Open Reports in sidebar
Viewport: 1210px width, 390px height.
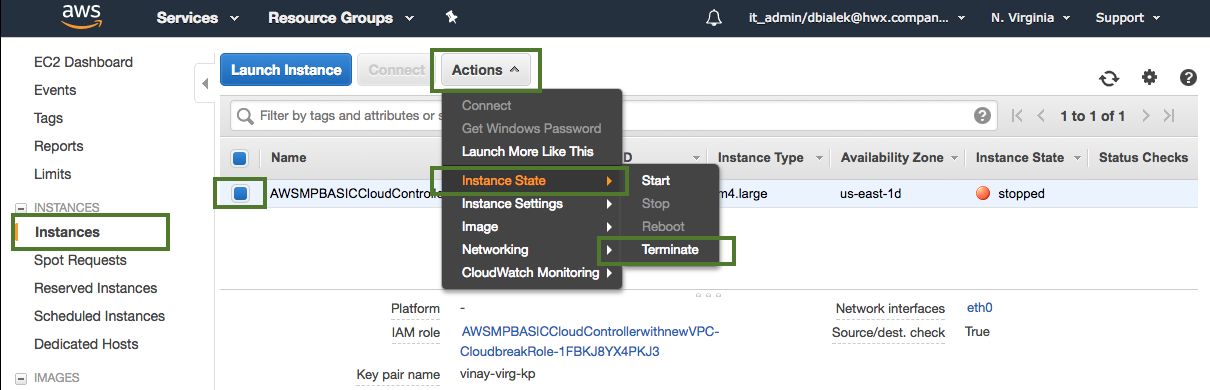coord(58,146)
